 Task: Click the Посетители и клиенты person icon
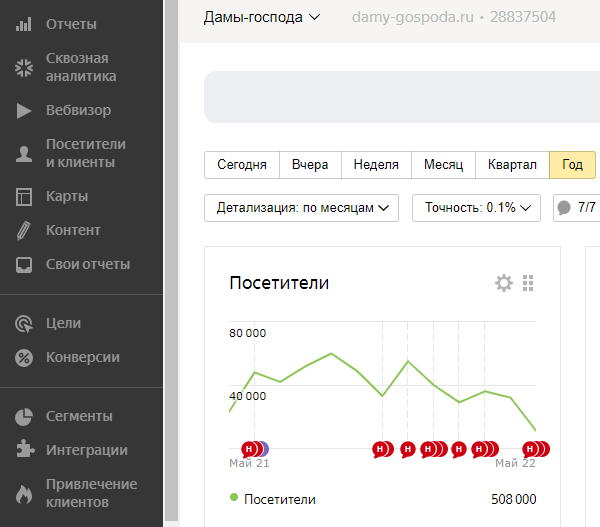pos(24,154)
